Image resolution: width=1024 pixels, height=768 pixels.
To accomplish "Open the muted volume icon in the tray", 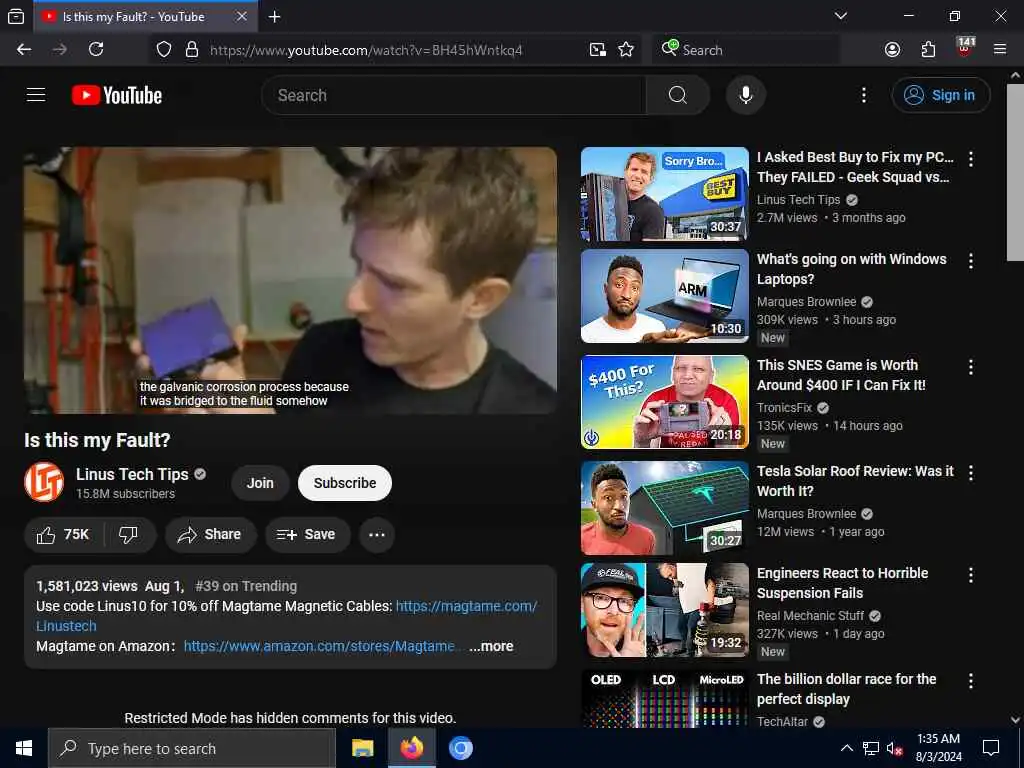I will [894, 748].
